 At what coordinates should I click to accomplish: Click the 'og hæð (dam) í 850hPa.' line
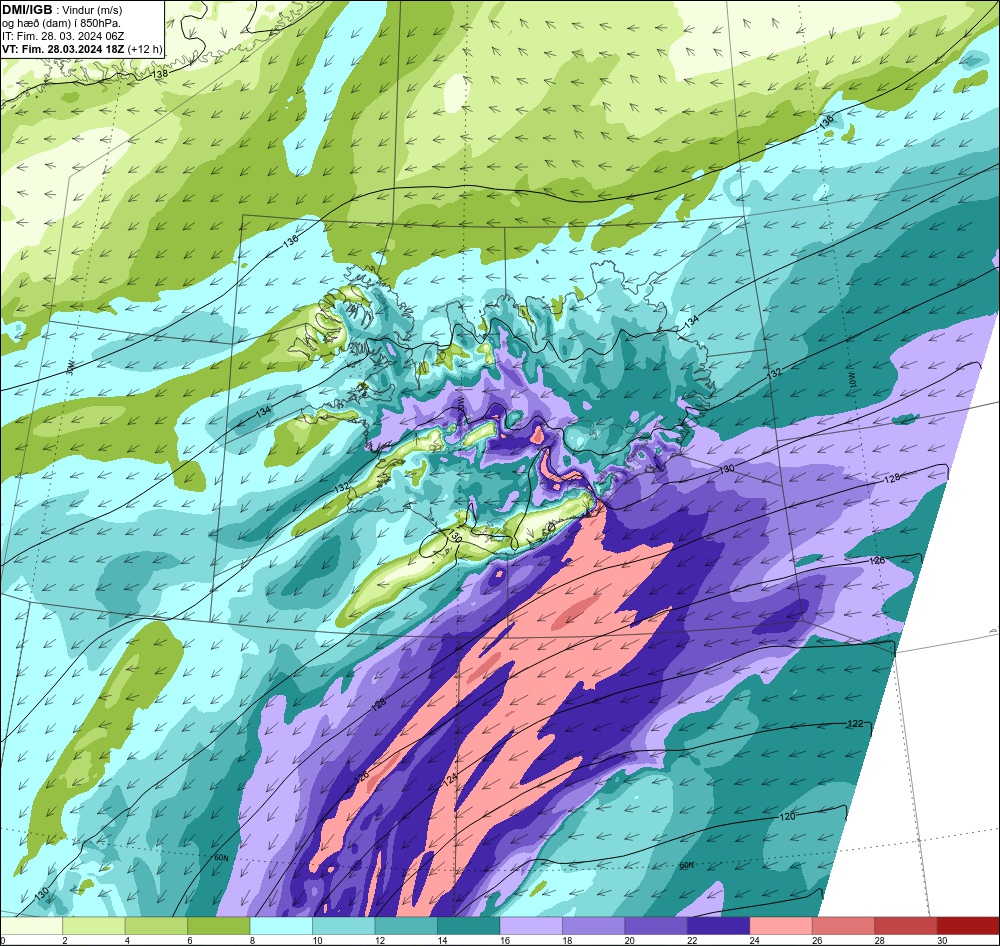pos(62,24)
